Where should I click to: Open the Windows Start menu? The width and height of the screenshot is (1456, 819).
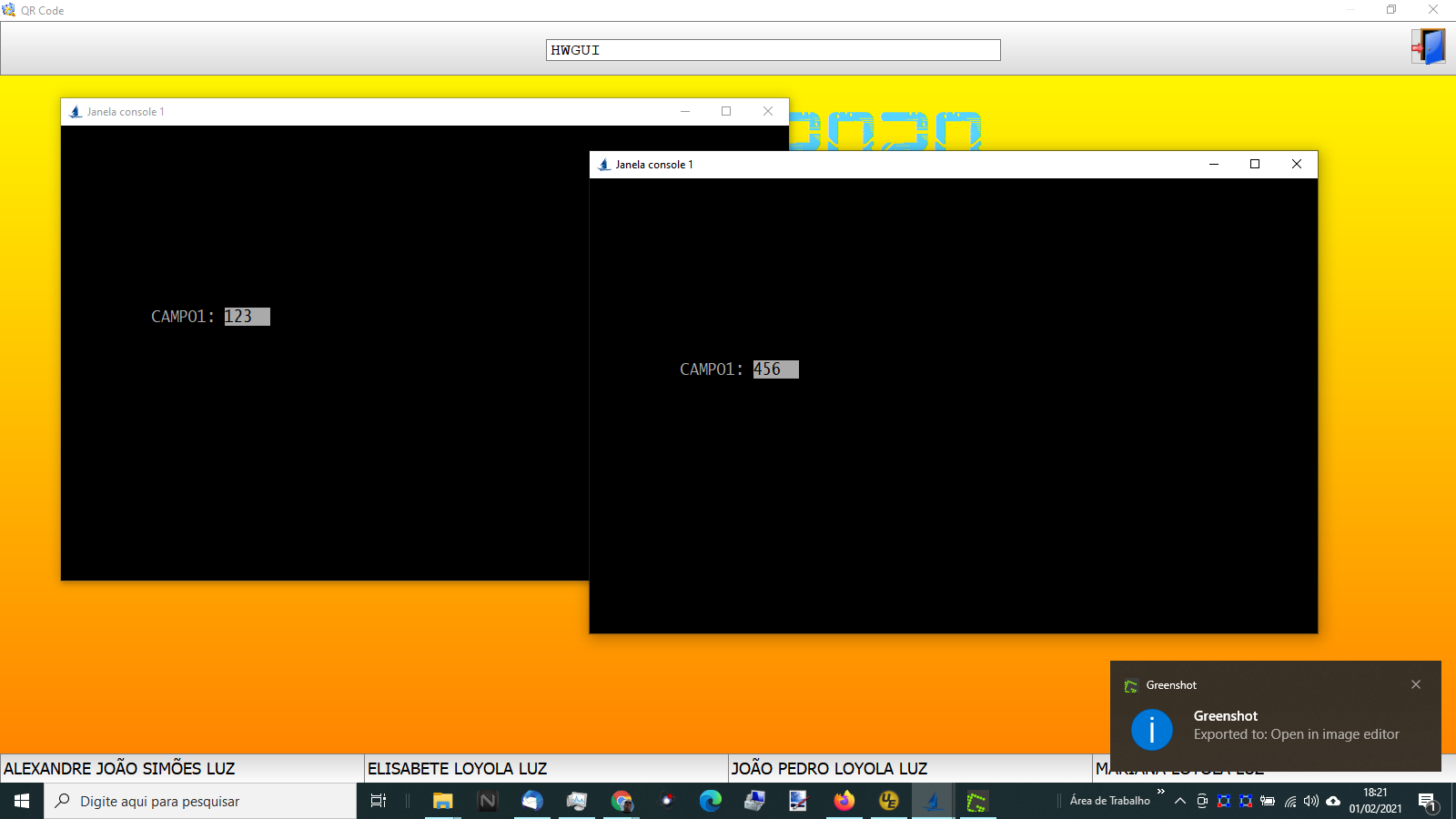(x=22, y=801)
